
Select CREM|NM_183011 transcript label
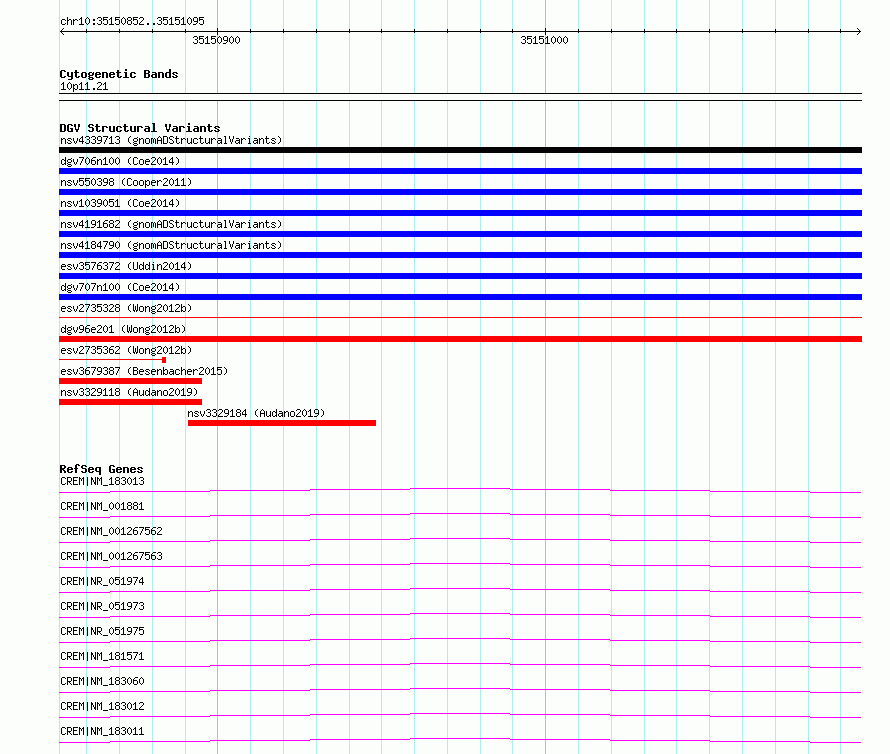(102, 731)
